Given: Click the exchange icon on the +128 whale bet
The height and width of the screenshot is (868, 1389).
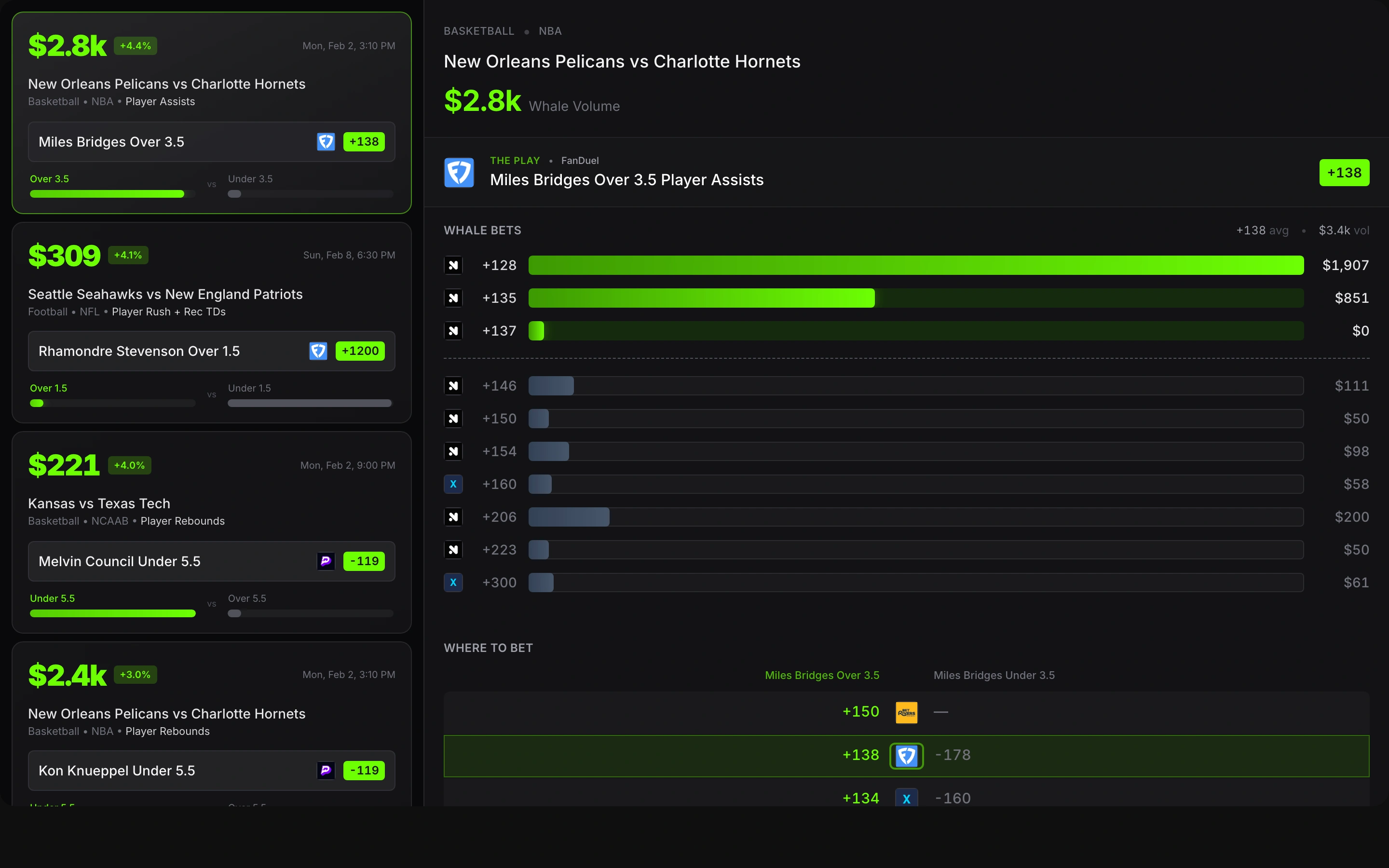Looking at the screenshot, I should tap(453, 265).
